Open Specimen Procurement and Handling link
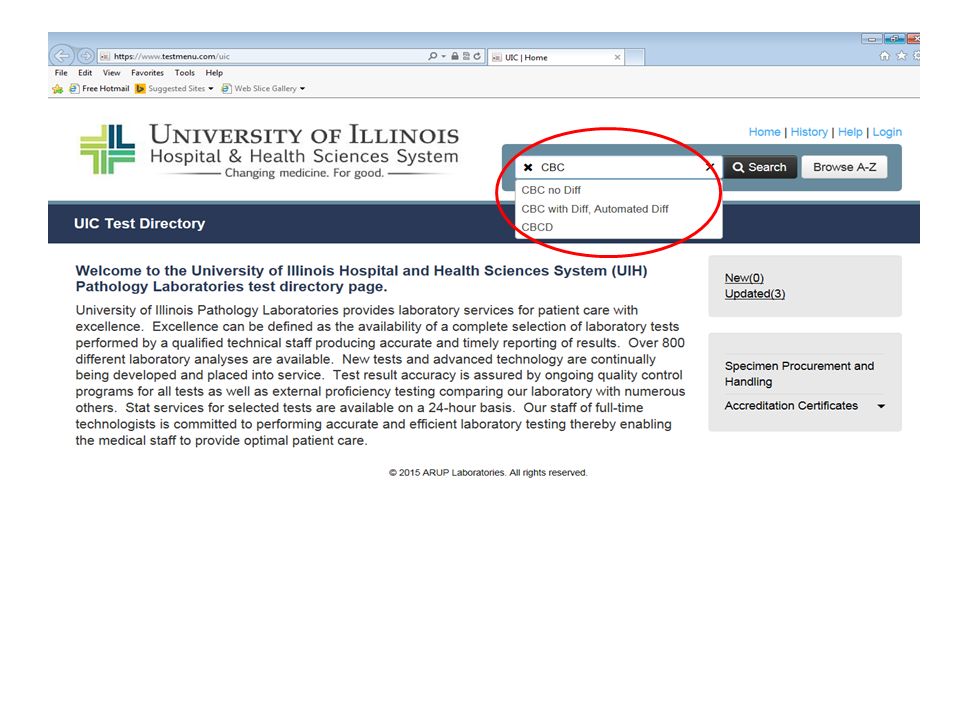The image size is (960, 720). click(x=800, y=373)
